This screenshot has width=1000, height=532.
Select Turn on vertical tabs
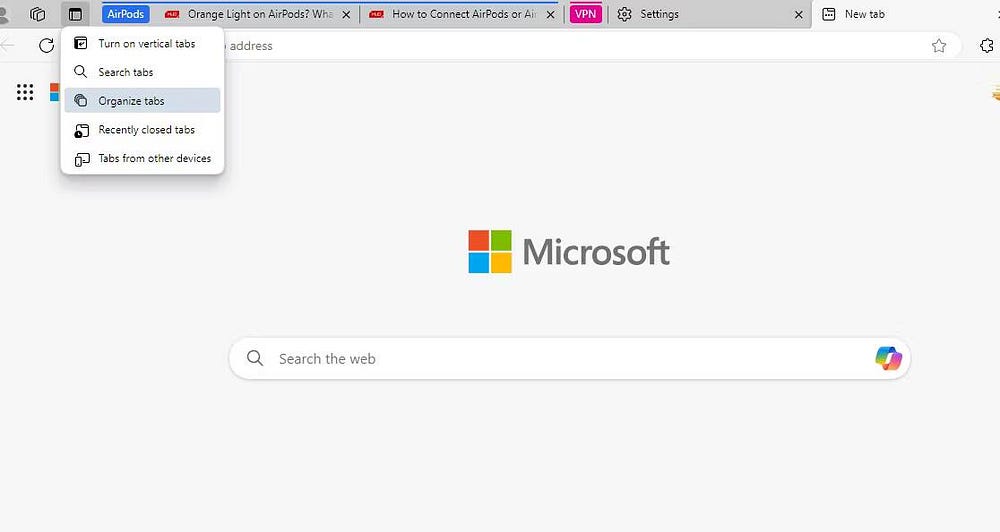click(x=142, y=43)
